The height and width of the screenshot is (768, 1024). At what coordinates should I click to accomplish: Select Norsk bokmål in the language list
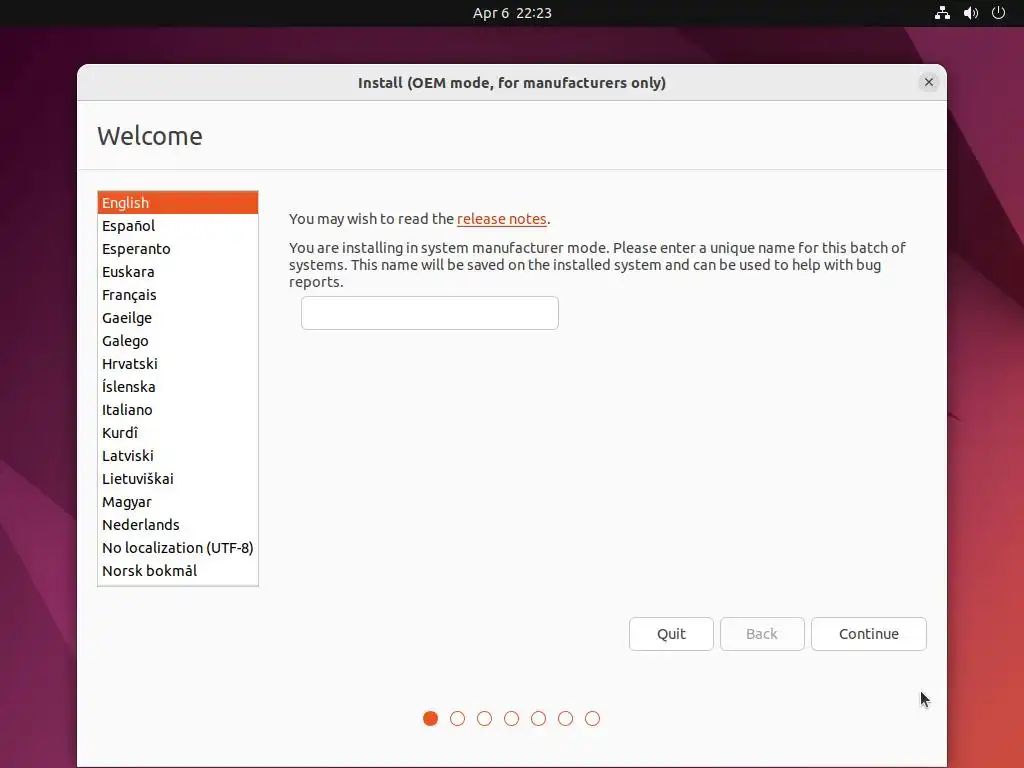[178, 571]
